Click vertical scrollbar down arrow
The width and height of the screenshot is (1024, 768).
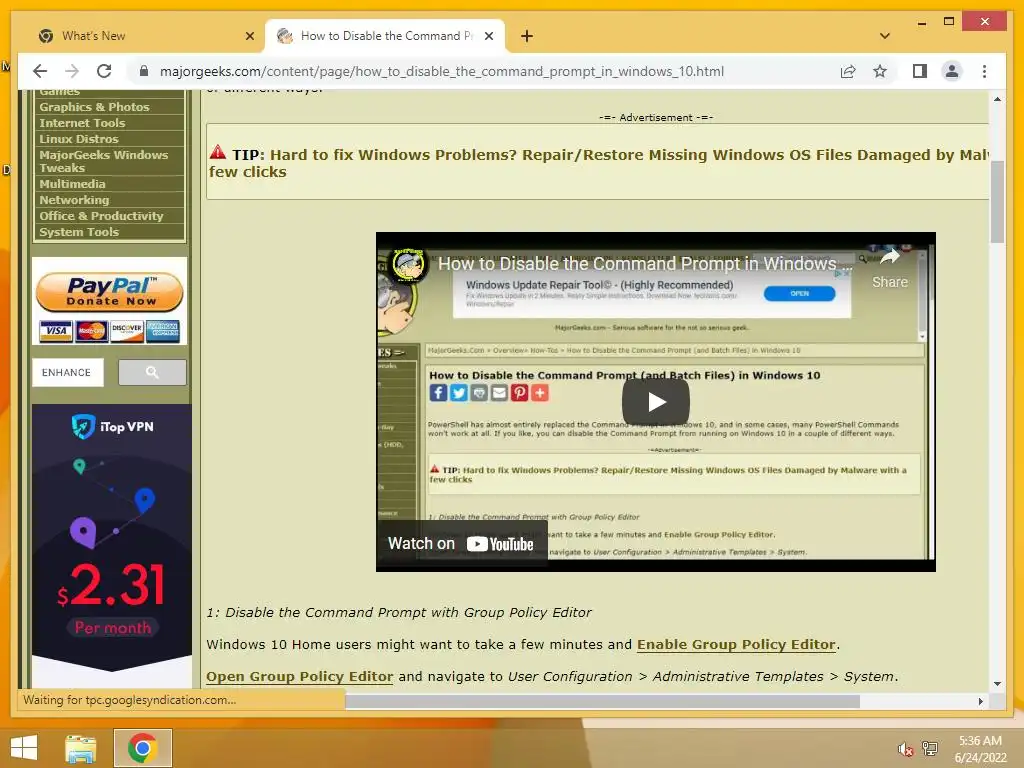pos(997,684)
